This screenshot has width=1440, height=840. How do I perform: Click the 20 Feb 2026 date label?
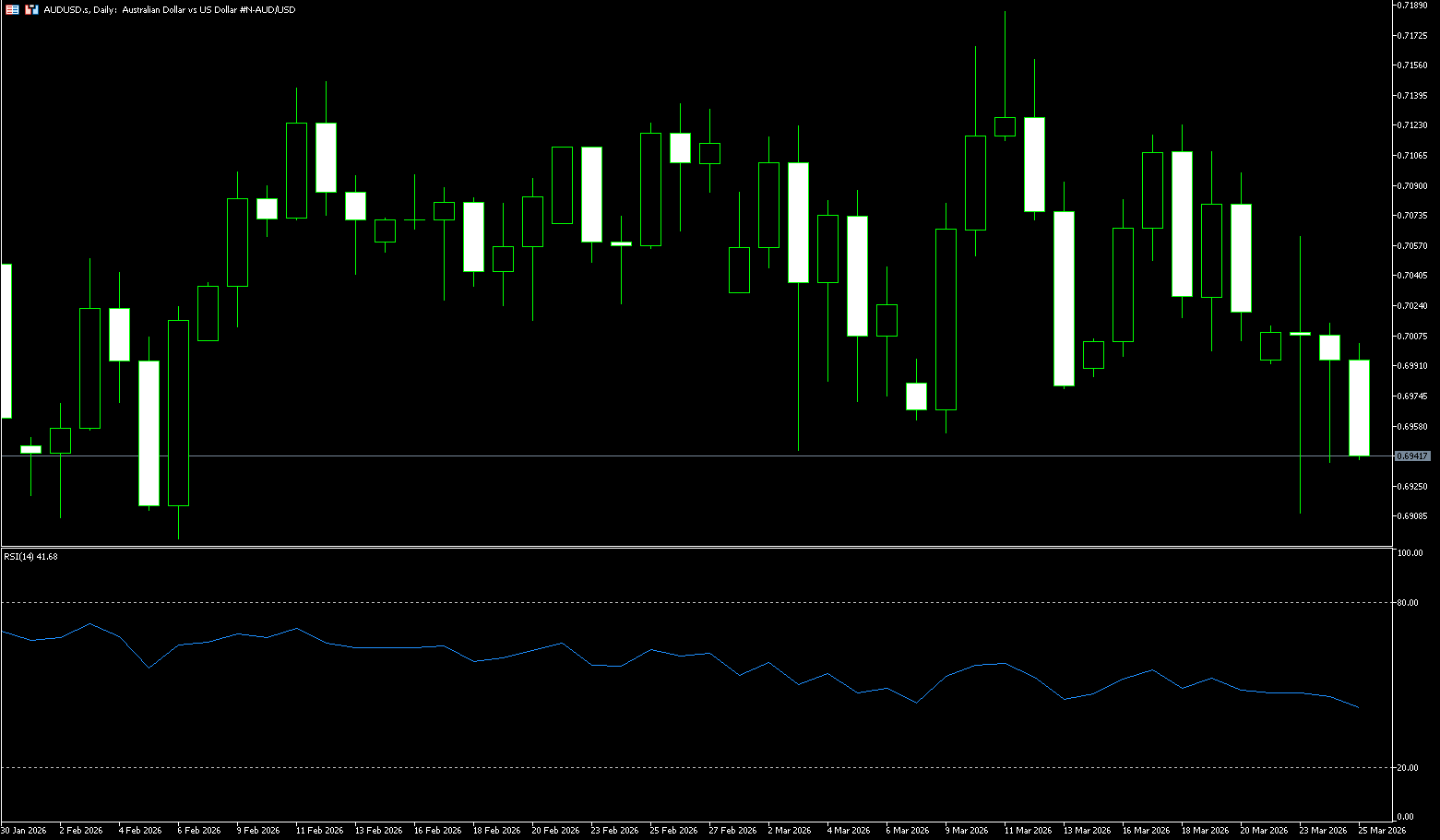click(x=555, y=831)
